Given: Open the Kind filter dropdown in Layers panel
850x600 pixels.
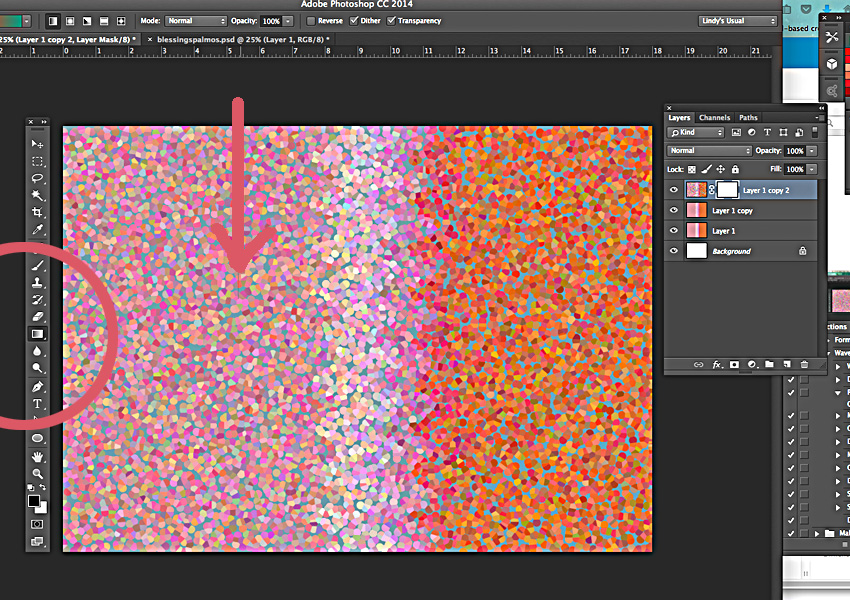Looking at the screenshot, I should click(x=695, y=131).
